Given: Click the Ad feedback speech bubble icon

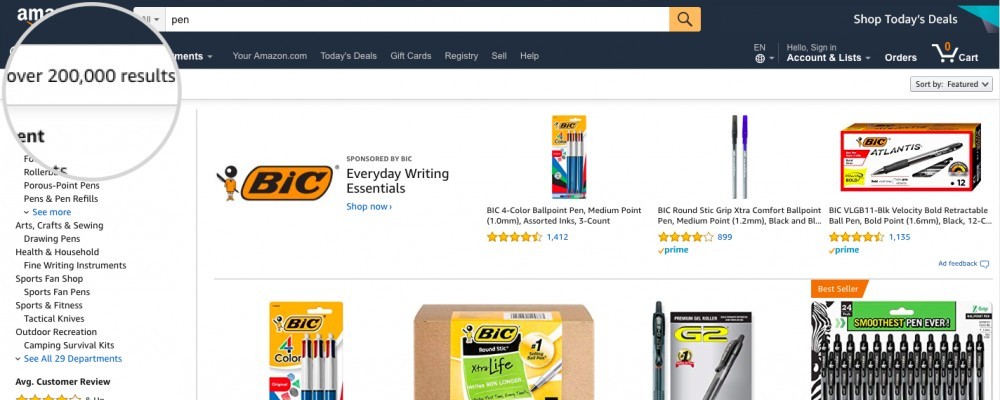Looking at the screenshot, I should pos(985,263).
